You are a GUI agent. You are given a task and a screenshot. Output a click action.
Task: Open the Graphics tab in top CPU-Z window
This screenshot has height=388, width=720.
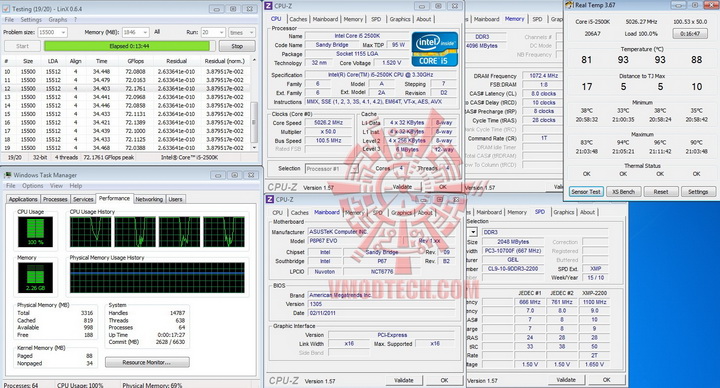click(400, 19)
